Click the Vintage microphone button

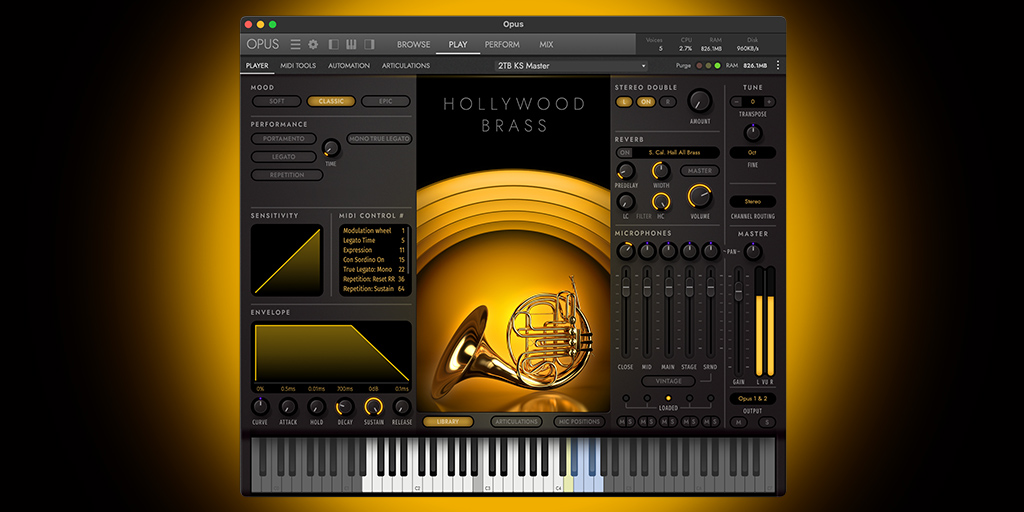coord(668,381)
